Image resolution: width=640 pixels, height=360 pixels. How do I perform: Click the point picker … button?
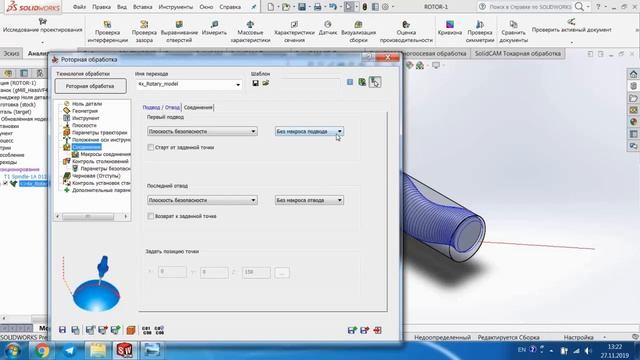[x=282, y=273]
